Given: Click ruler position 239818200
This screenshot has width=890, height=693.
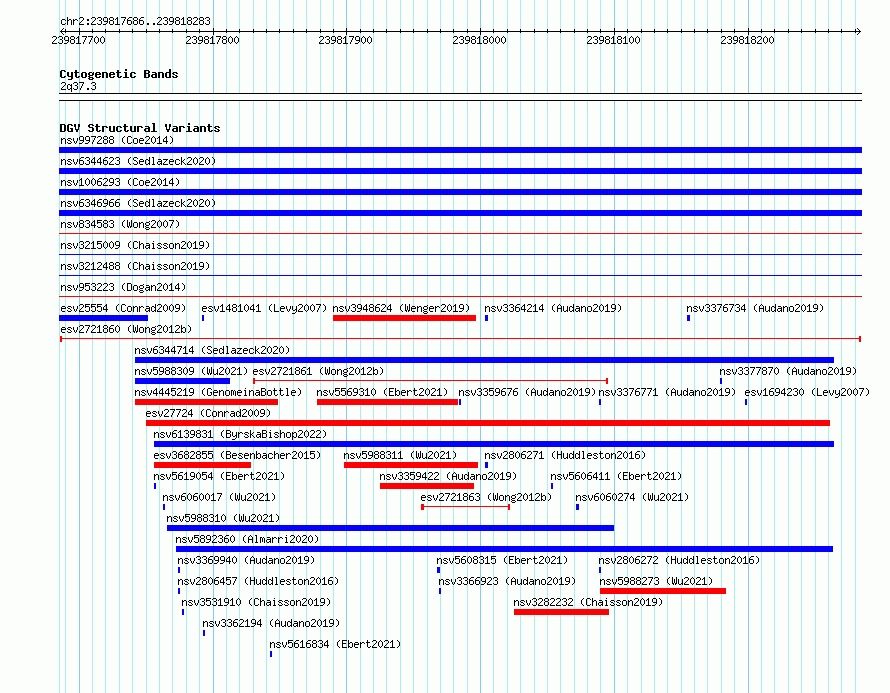Looking at the screenshot, I should click(747, 40).
